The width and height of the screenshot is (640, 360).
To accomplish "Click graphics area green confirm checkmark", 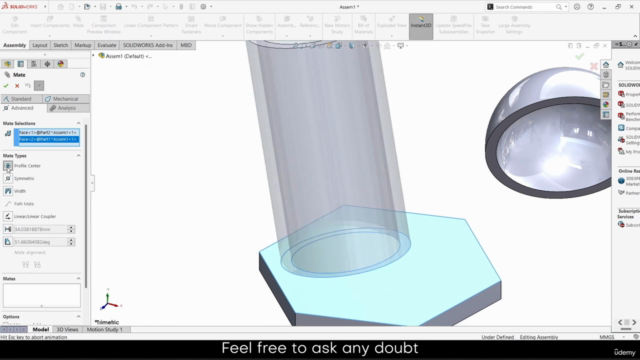I will pos(579,57).
